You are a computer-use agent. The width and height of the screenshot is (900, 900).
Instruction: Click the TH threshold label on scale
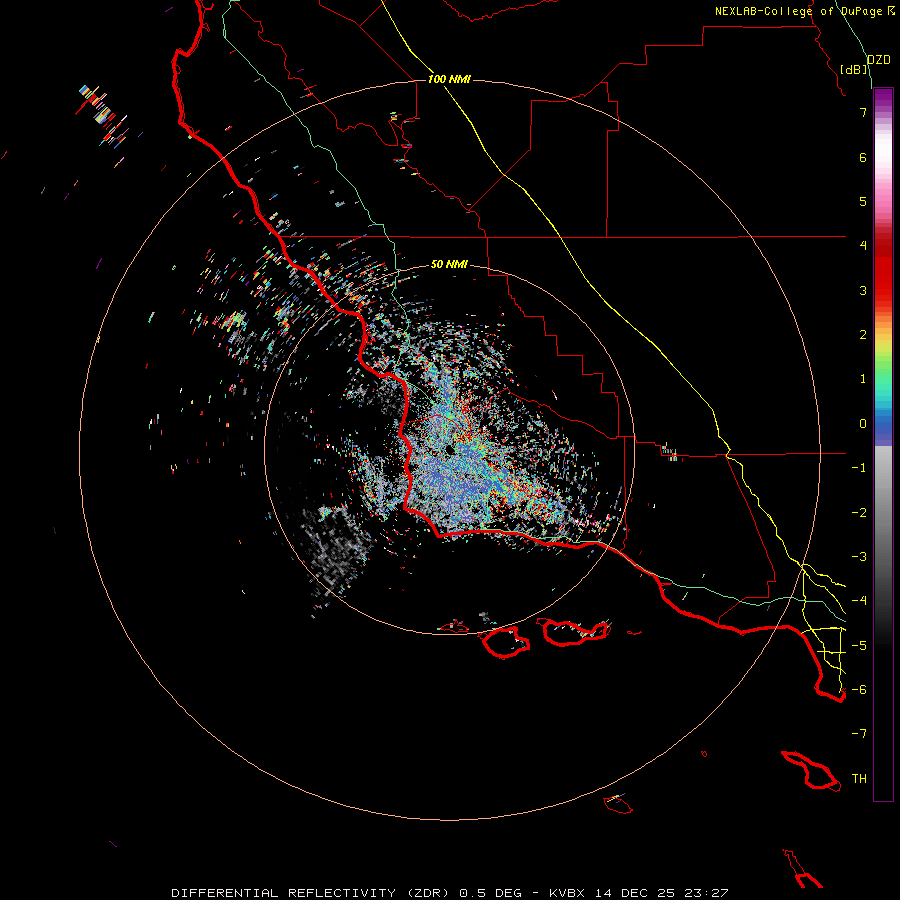click(x=859, y=779)
